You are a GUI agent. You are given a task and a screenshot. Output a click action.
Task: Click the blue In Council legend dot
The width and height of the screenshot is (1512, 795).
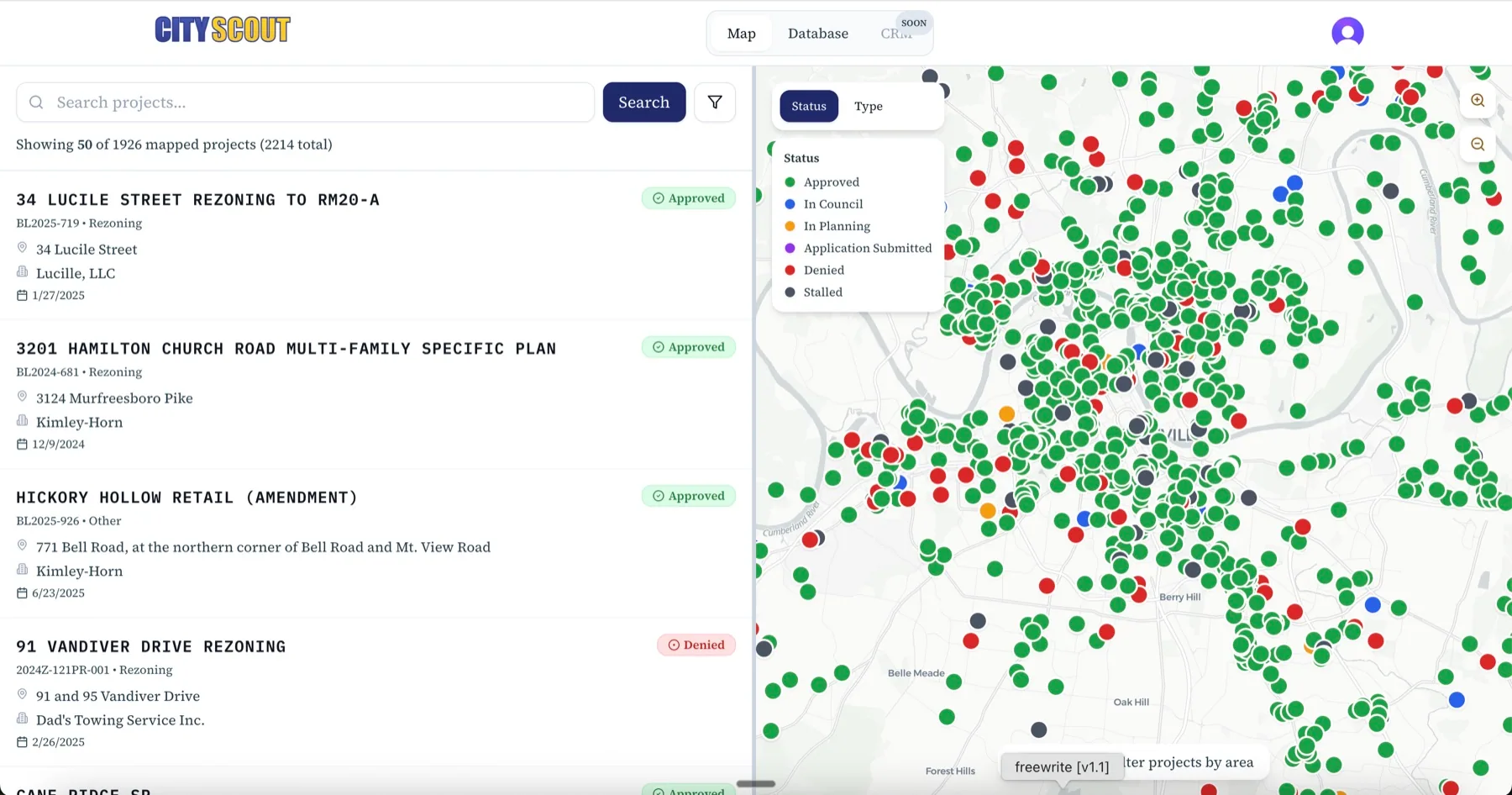point(790,204)
